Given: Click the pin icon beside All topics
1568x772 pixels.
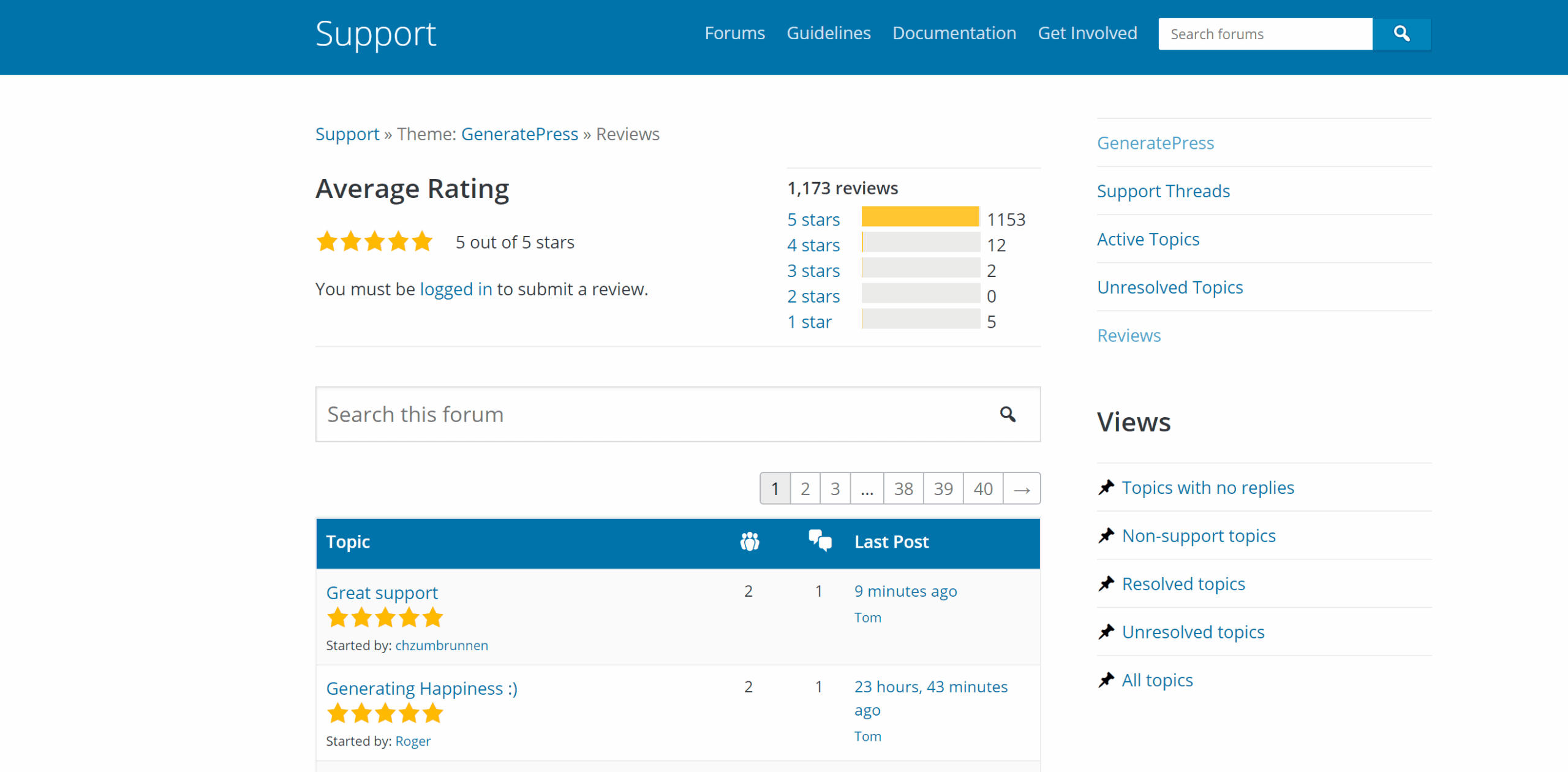Looking at the screenshot, I should [1106, 680].
